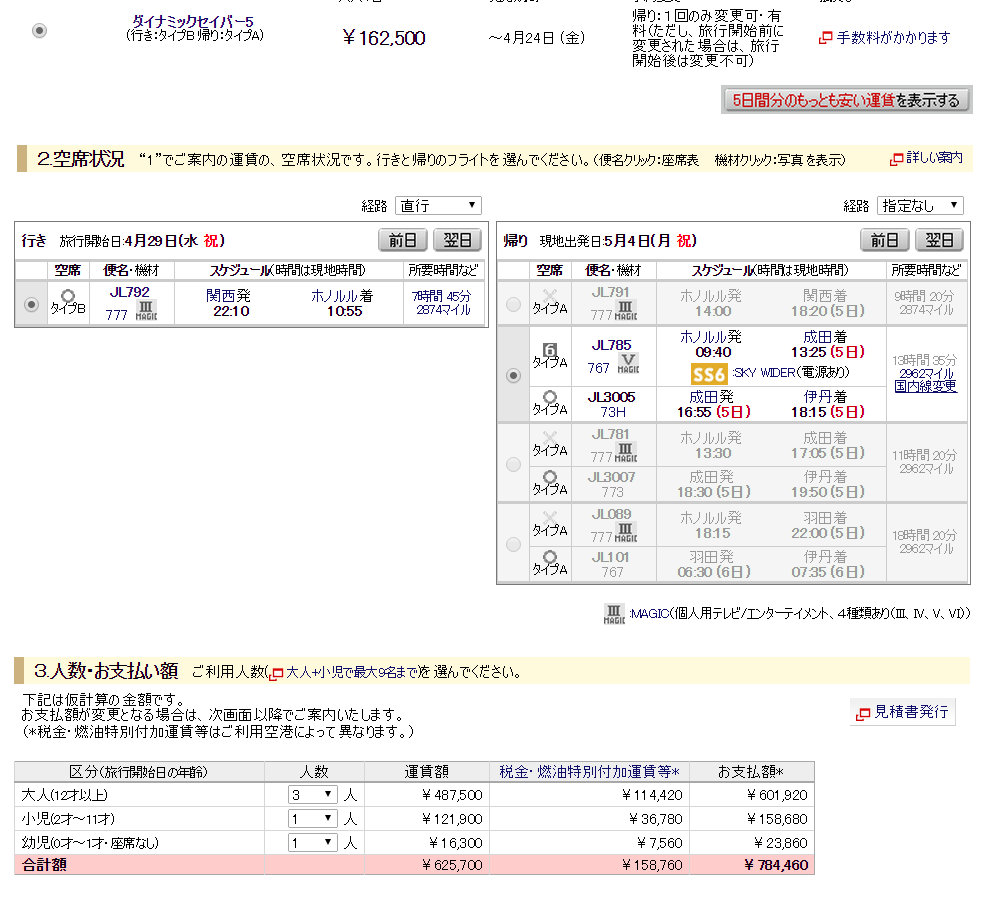Open JL792 flight number seat map link

click(129, 292)
